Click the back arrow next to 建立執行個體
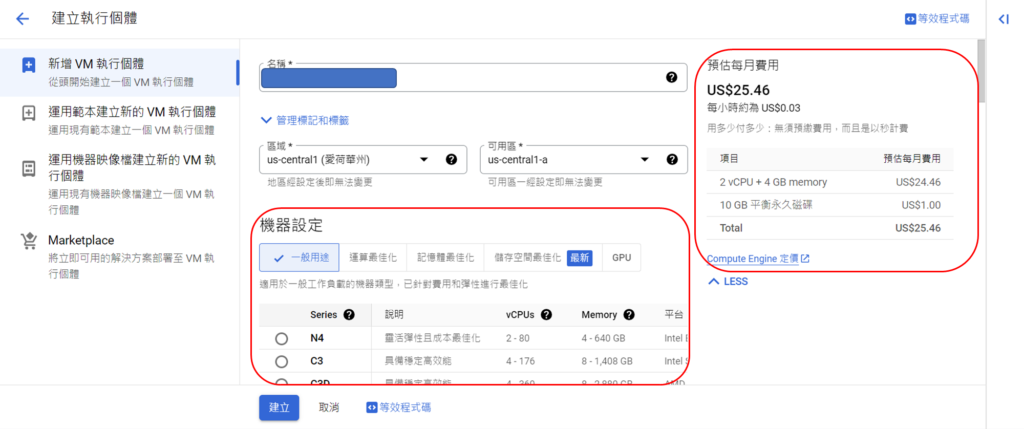The height and width of the screenshot is (429, 1024). (x=23, y=19)
